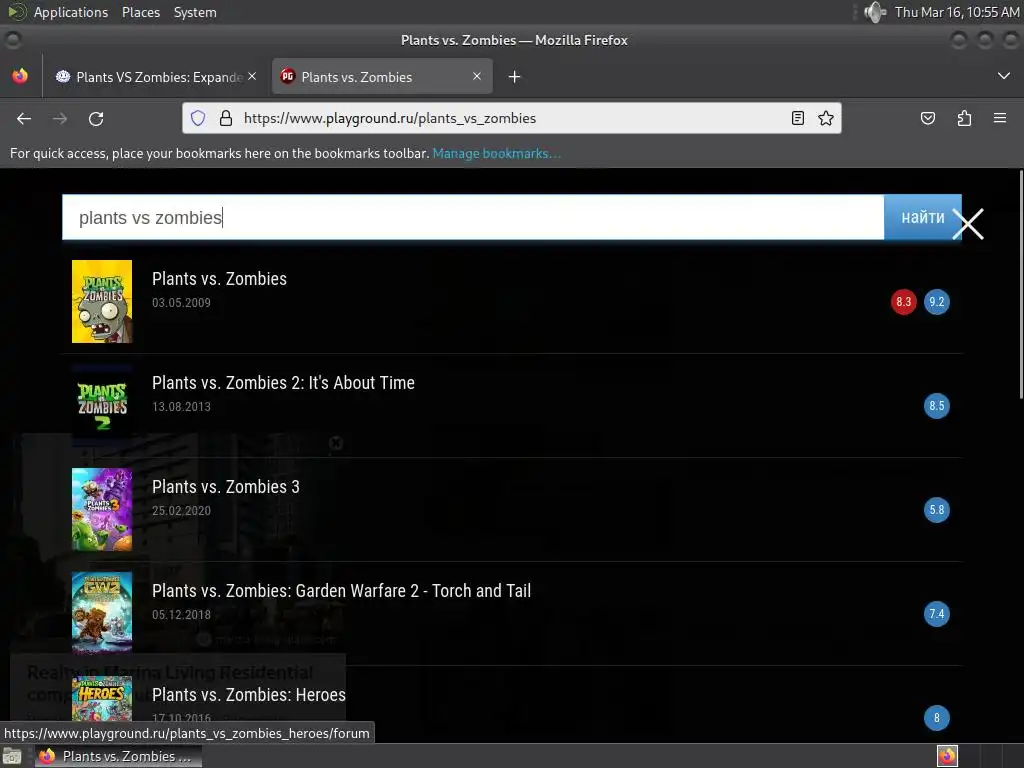
Task: Open Garden Warfare 2 - Torch and Tail result
Action: point(342,590)
